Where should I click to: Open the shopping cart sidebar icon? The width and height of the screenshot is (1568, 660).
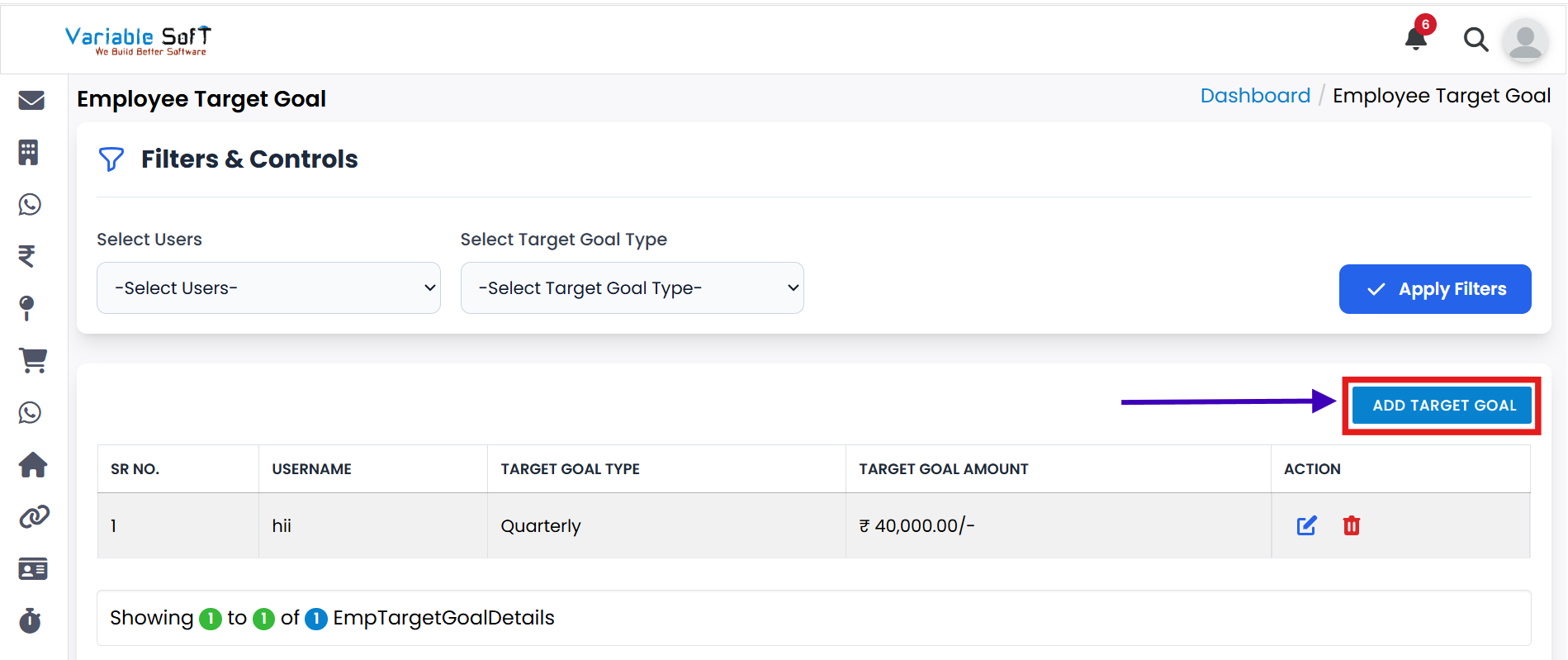pyautogui.click(x=32, y=360)
